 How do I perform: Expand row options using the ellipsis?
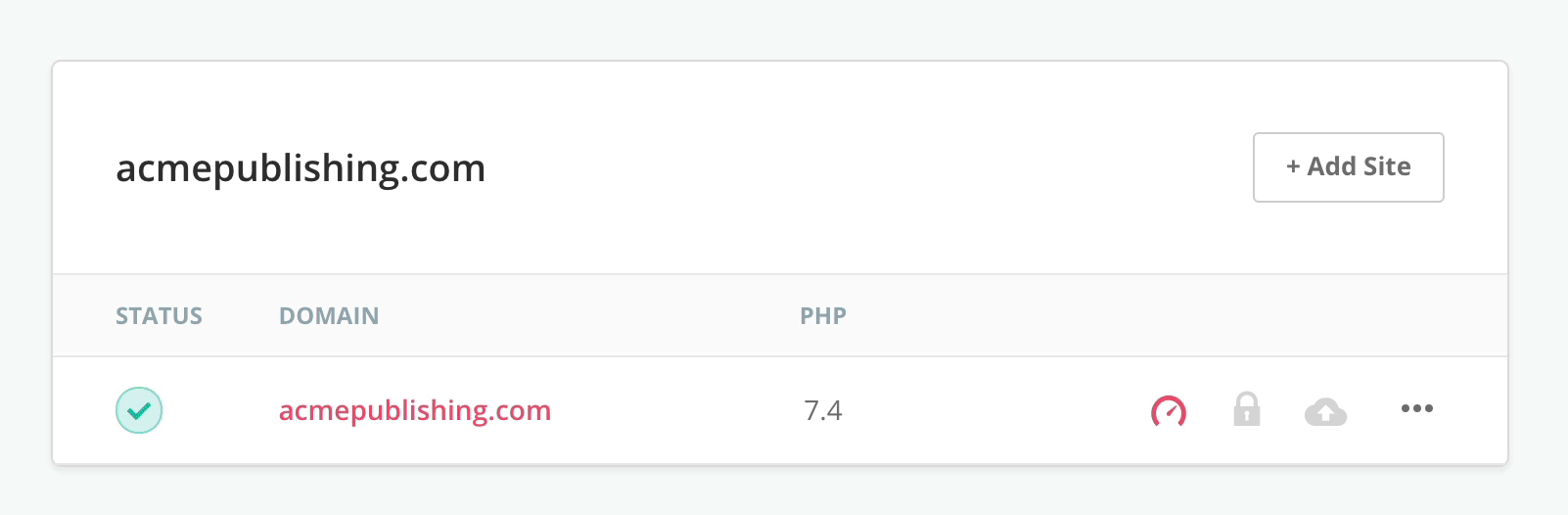click(x=1416, y=408)
